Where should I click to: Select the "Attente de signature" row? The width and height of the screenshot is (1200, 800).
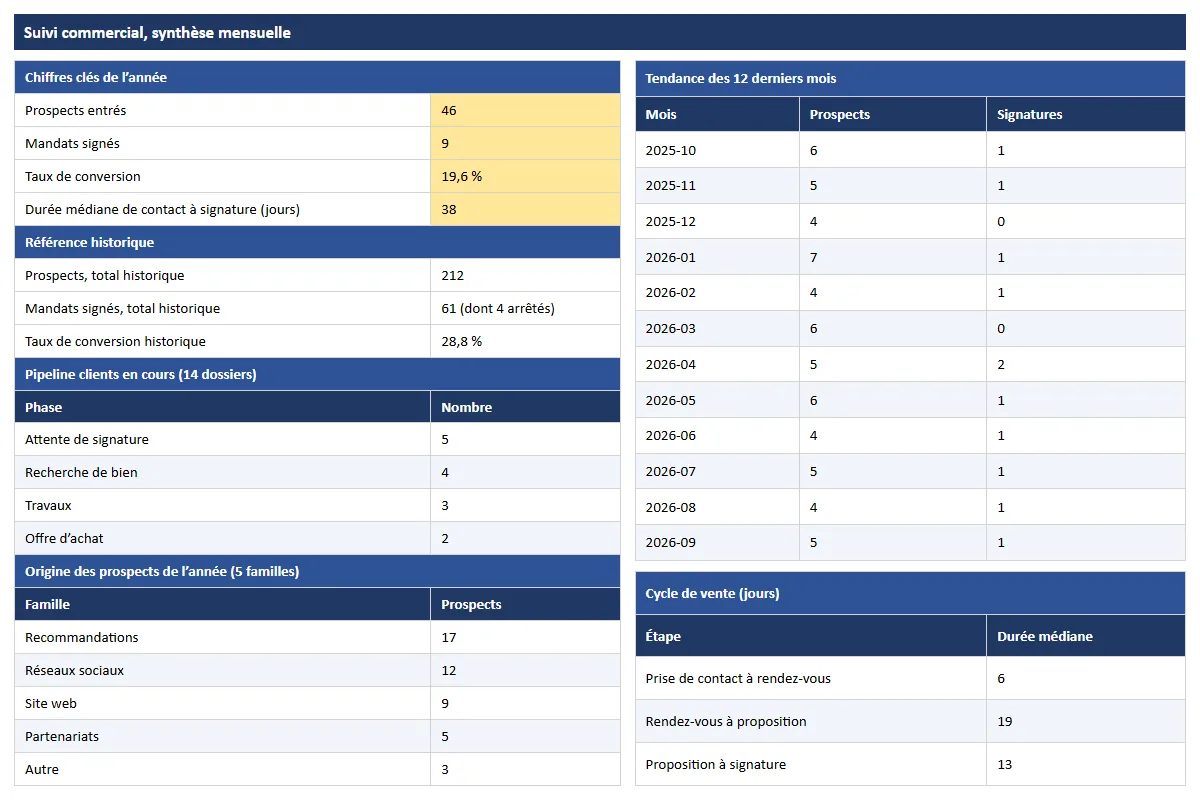(317, 439)
